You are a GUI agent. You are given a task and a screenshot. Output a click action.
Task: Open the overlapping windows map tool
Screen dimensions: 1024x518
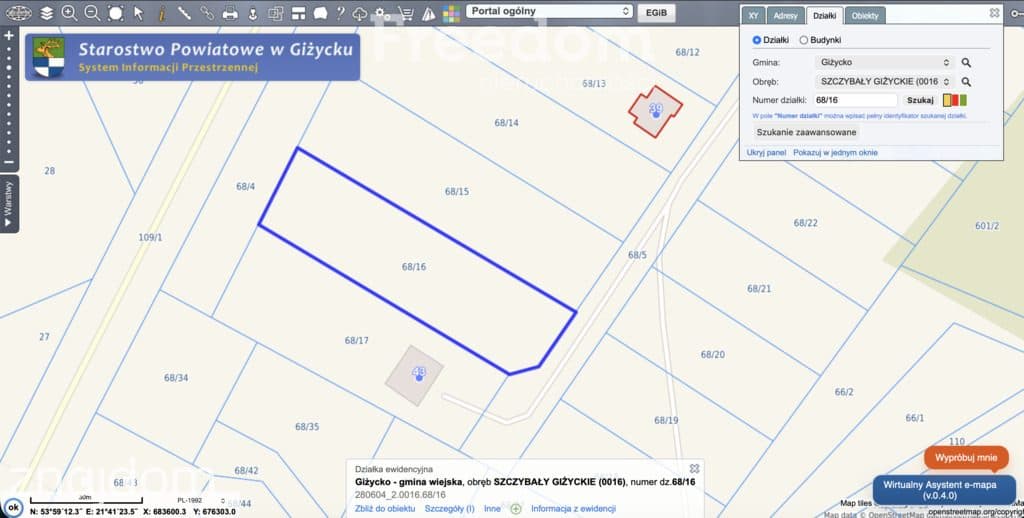(276, 12)
